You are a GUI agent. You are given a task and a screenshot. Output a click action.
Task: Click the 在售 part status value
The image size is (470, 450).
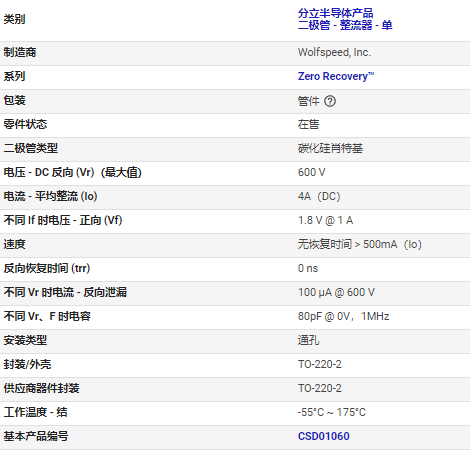pyautogui.click(x=308, y=124)
